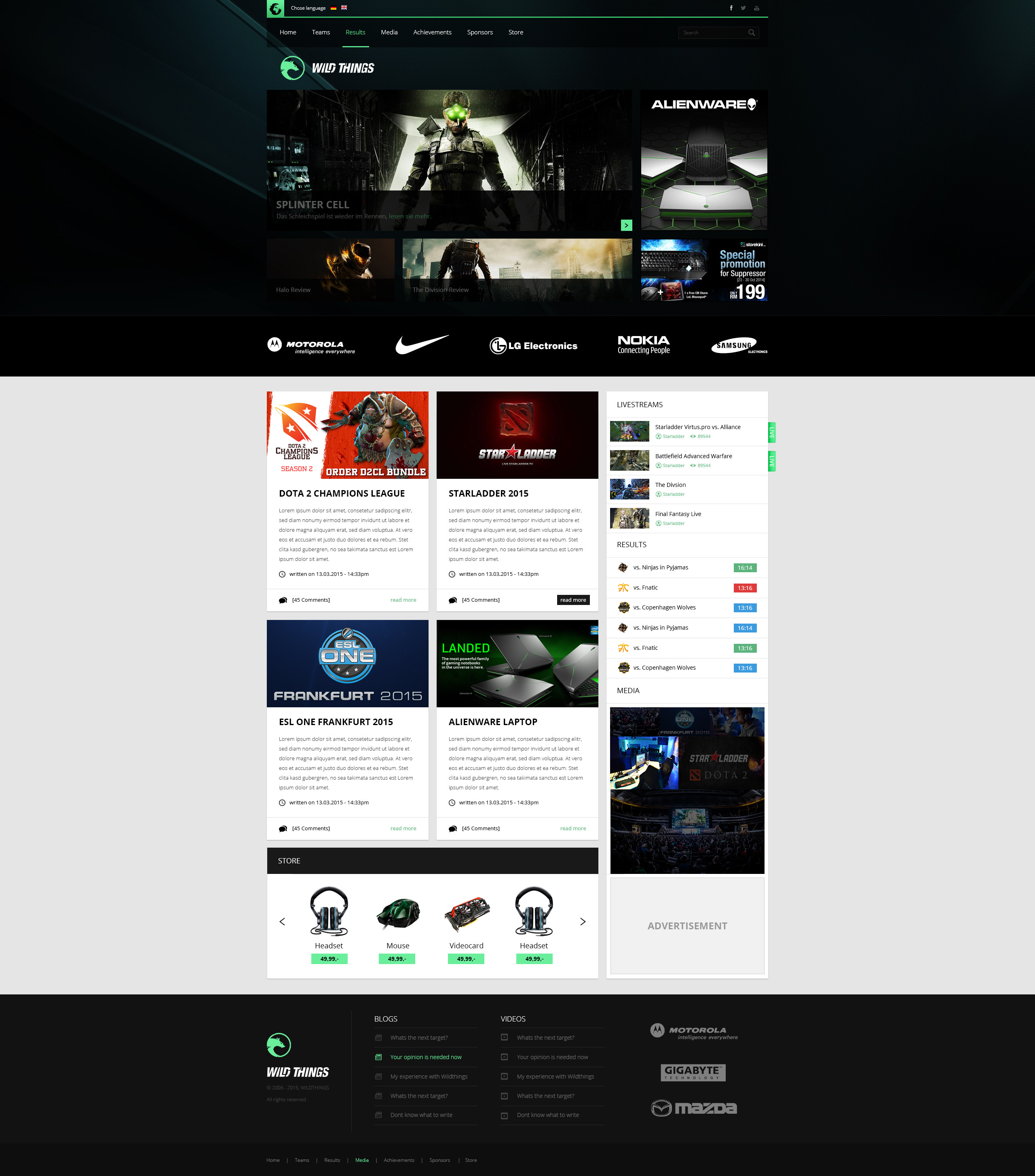This screenshot has width=1035, height=1176.
Task: Open the Teams menu item in the top navigation
Action: pos(321,32)
